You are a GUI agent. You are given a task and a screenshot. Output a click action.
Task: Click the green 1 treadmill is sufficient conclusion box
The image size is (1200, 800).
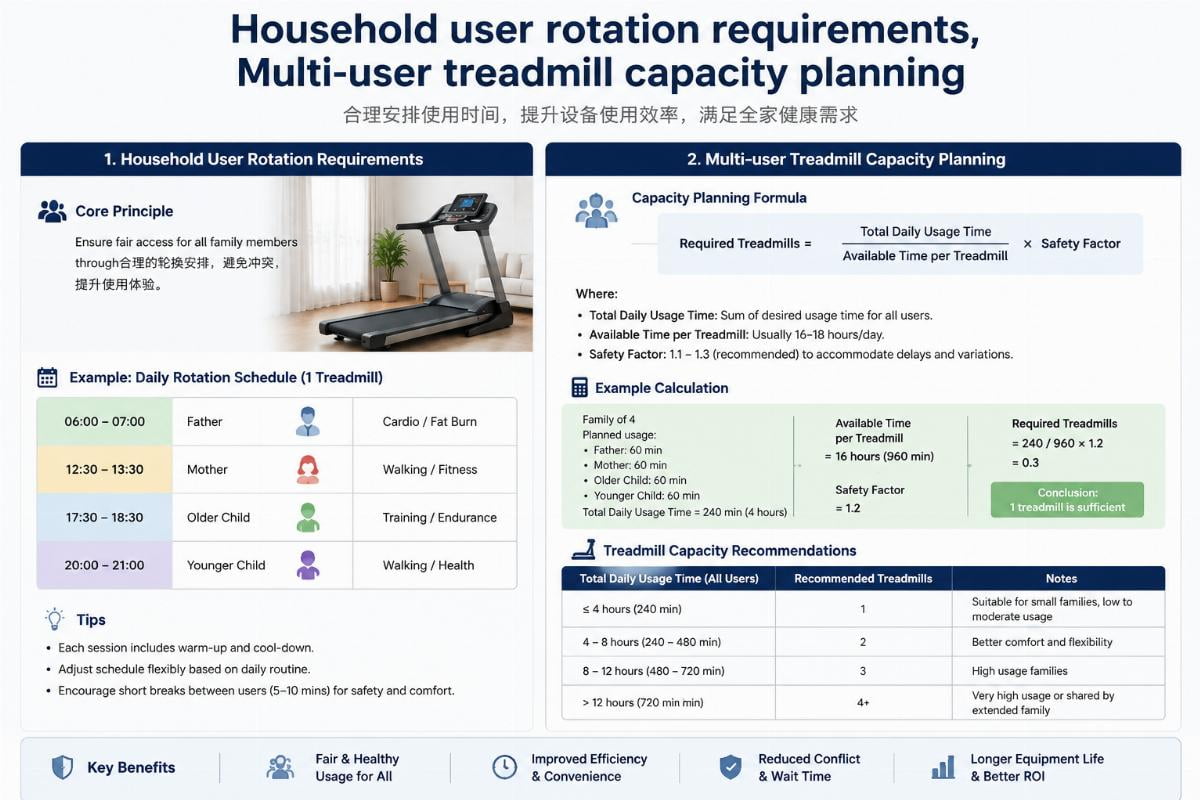(x=1067, y=500)
